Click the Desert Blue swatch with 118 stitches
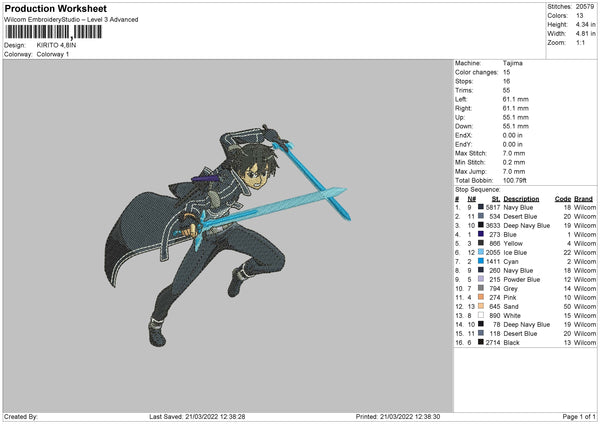Screen dimensions: 600x424 point(481,333)
